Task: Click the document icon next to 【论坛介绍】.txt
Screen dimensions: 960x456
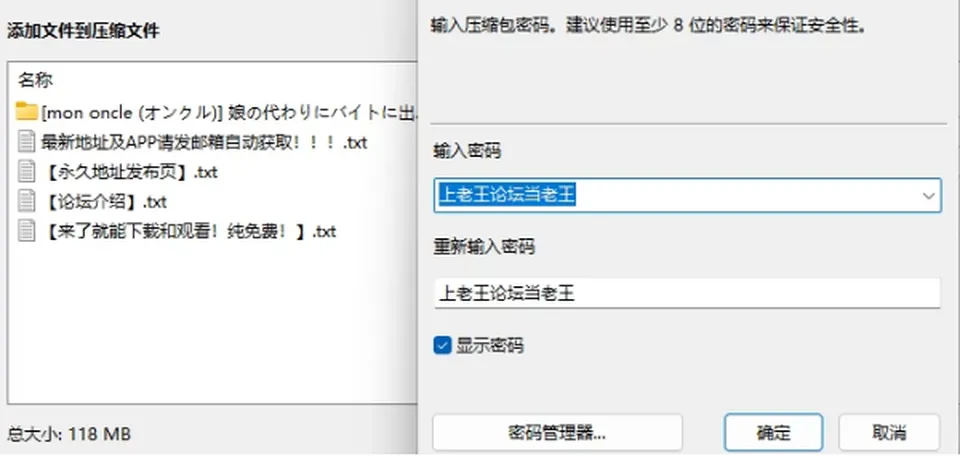Action: tap(26, 201)
